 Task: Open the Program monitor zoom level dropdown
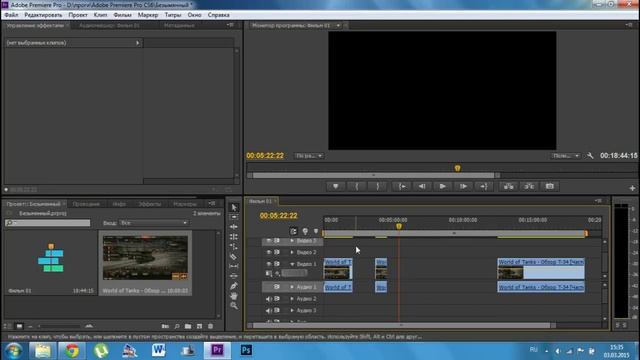coord(309,156)
